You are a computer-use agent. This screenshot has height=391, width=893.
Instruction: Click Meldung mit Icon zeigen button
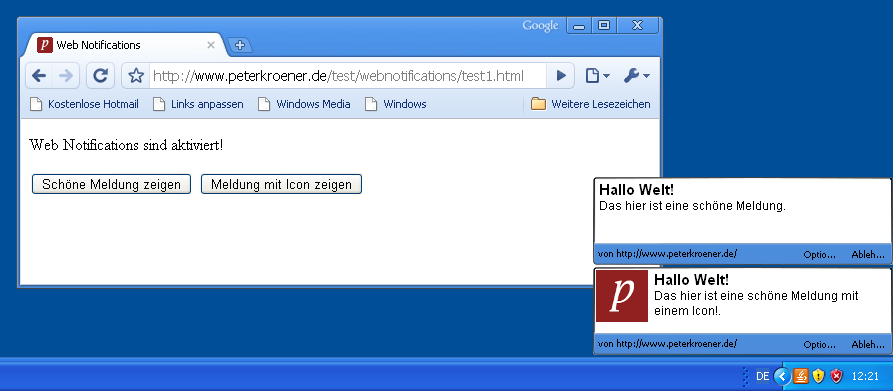[281, 184]
